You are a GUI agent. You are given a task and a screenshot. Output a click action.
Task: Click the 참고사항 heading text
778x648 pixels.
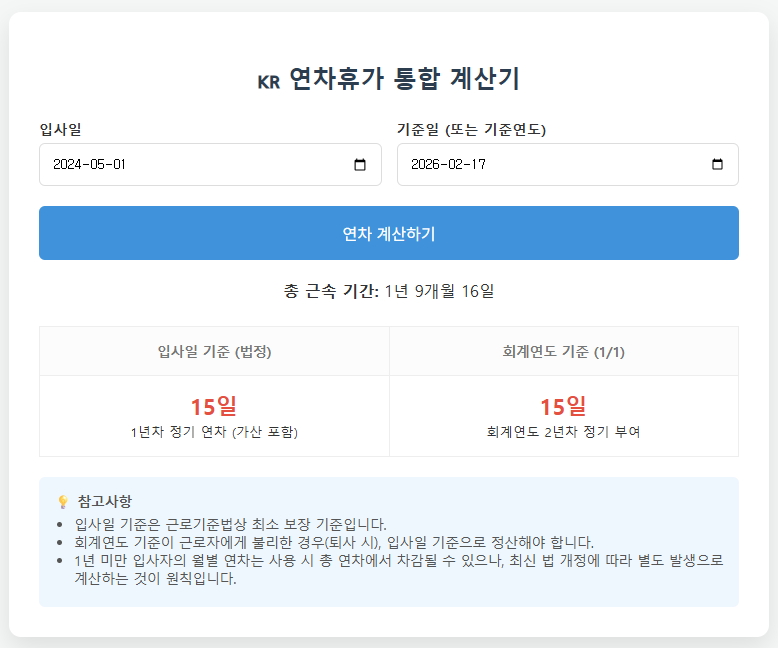(x=104, y=501)
